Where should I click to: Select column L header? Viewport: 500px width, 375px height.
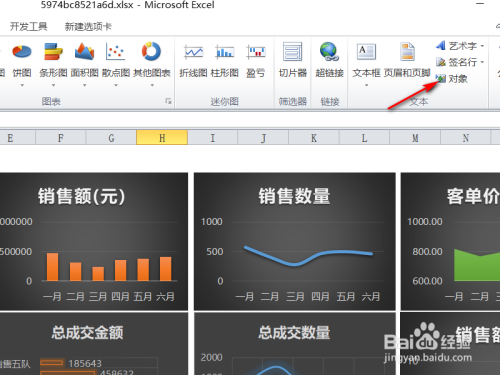click(x=364, y=138)
